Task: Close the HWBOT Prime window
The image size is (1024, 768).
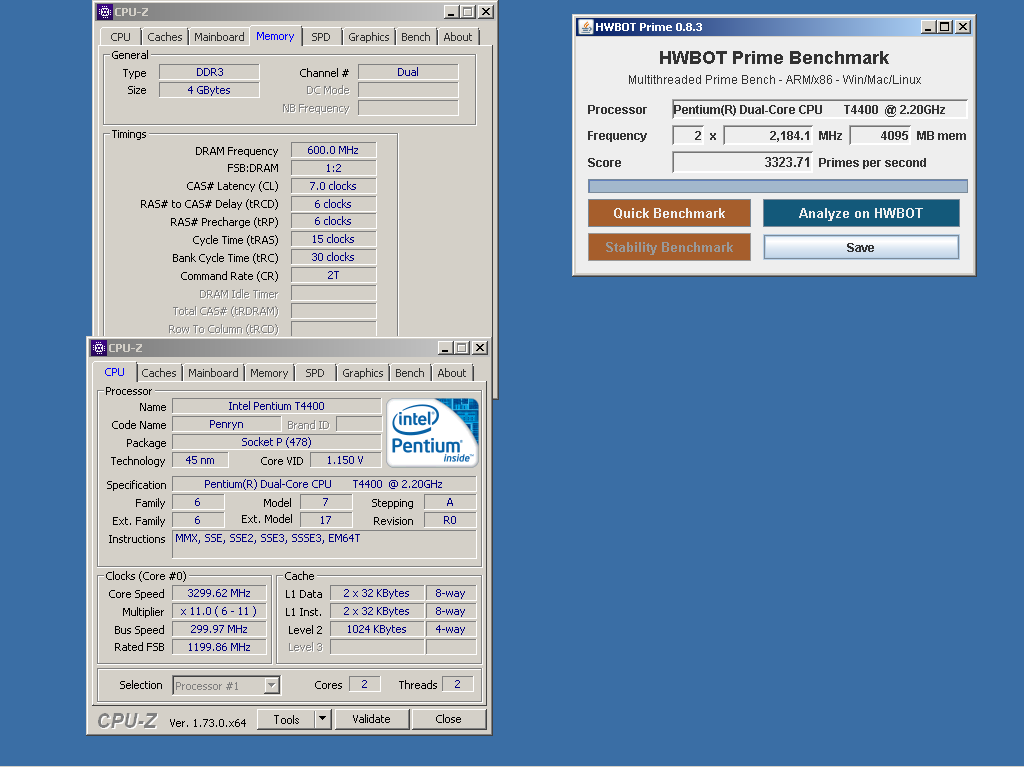Action: [963, 27]
